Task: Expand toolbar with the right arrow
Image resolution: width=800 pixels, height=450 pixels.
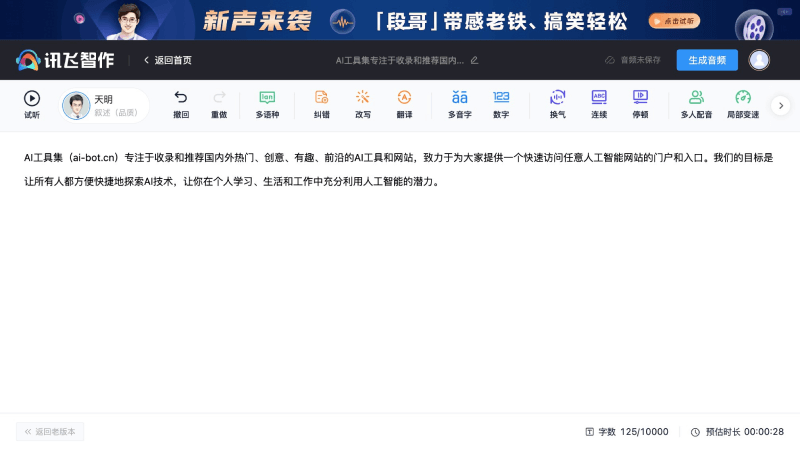Action: 781,105
